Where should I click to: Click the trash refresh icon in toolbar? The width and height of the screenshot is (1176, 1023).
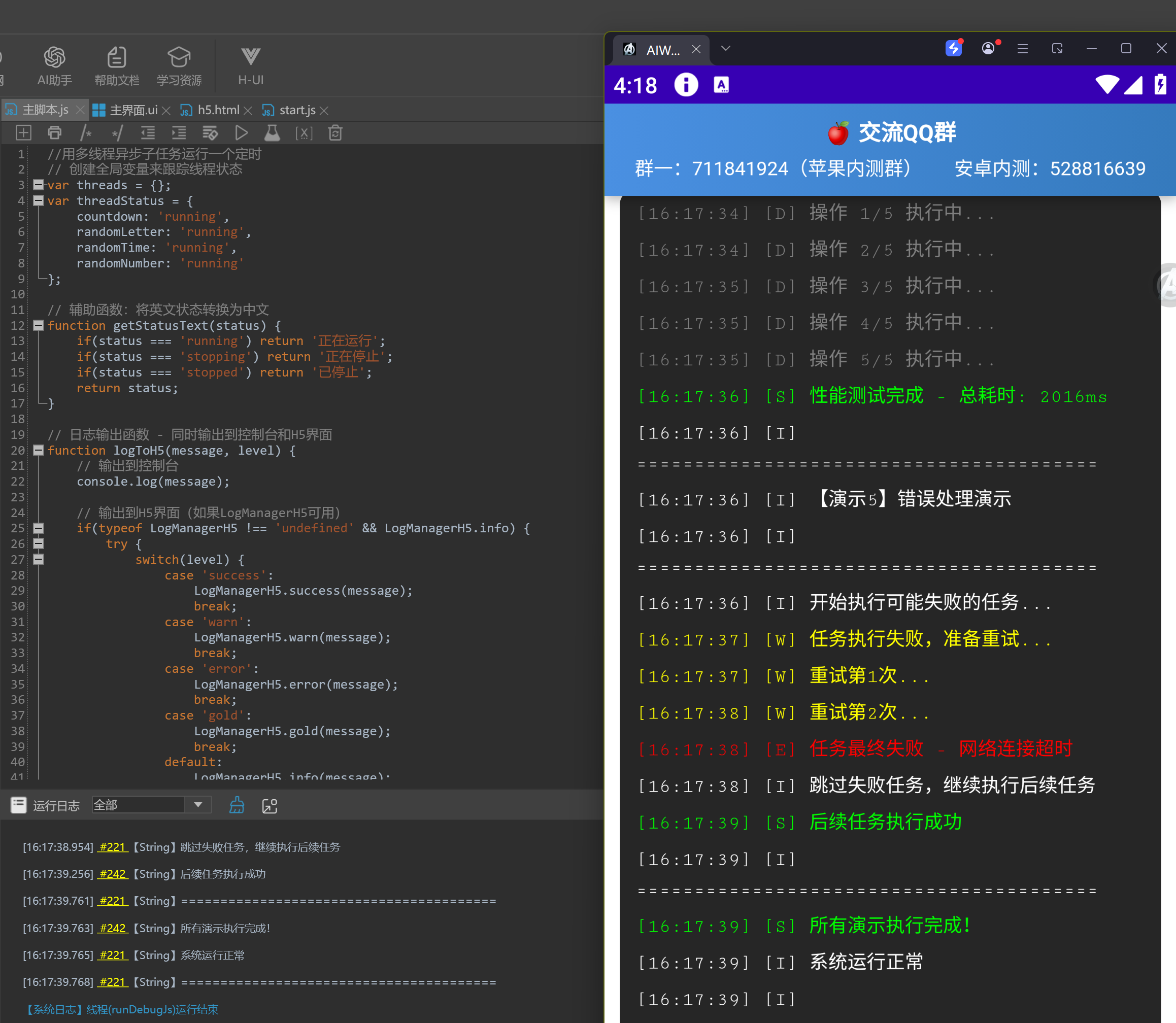click(335, 133)
